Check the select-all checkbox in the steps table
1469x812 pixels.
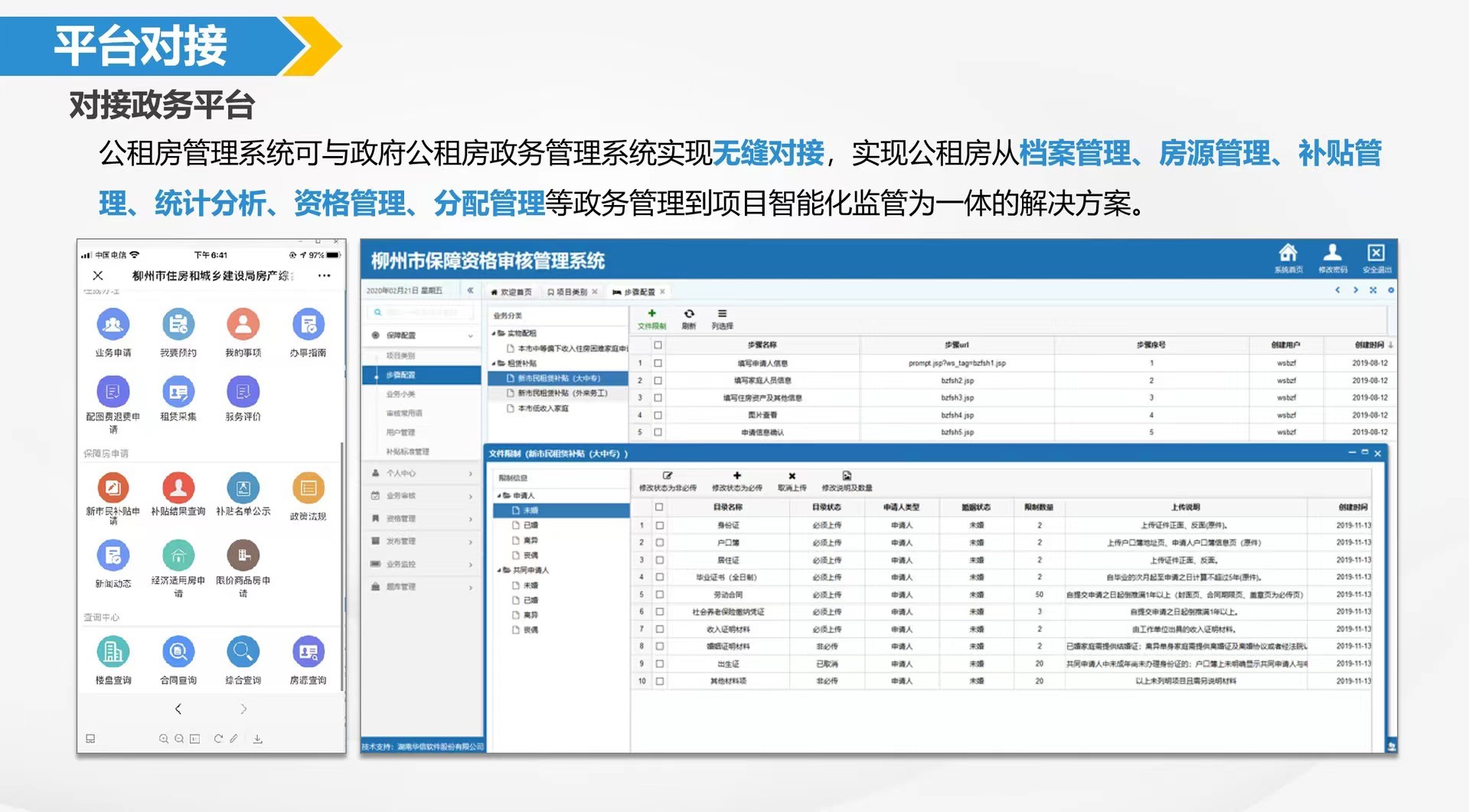[658, 346]
